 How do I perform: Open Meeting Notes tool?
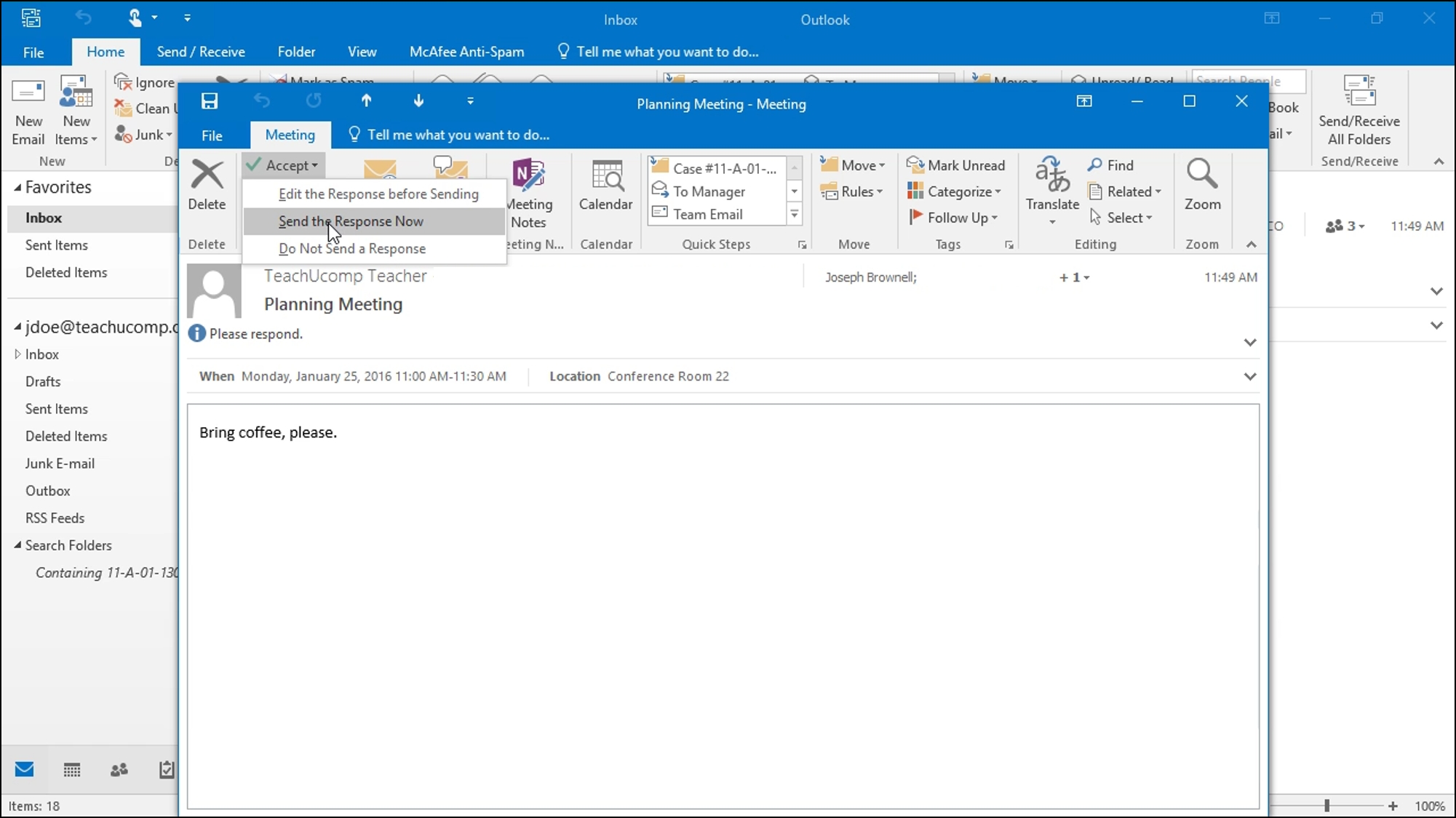coord(528,190)
